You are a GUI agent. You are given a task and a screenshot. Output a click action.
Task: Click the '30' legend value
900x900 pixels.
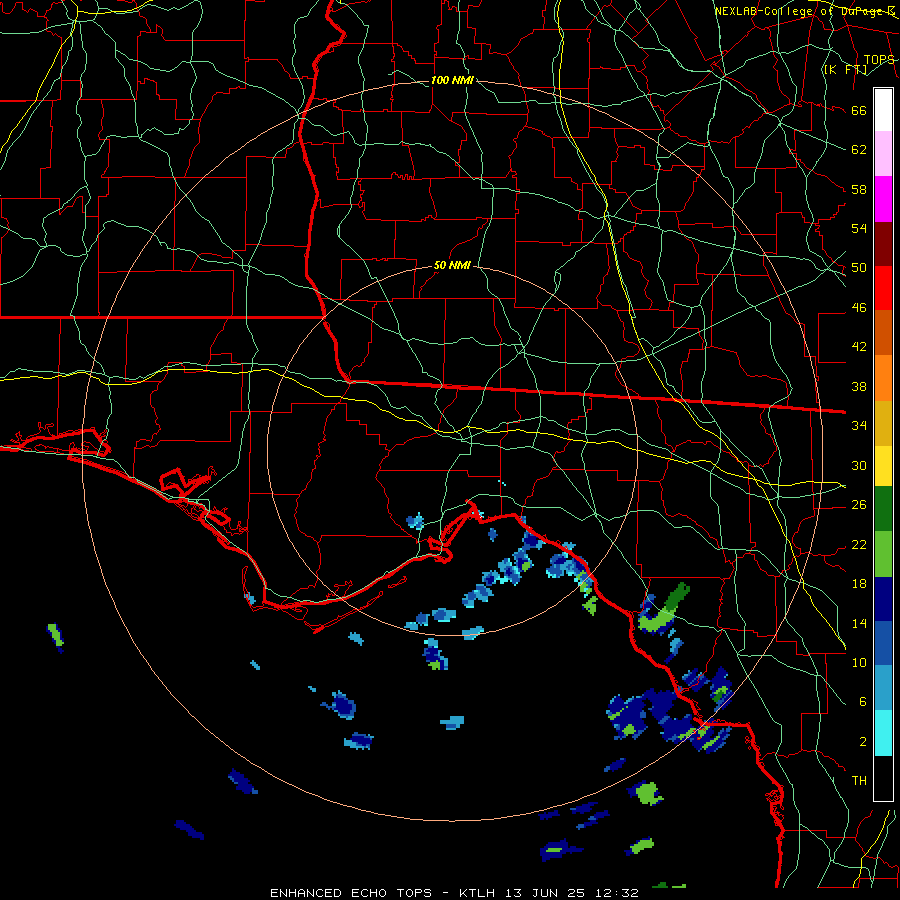point(859,465)
